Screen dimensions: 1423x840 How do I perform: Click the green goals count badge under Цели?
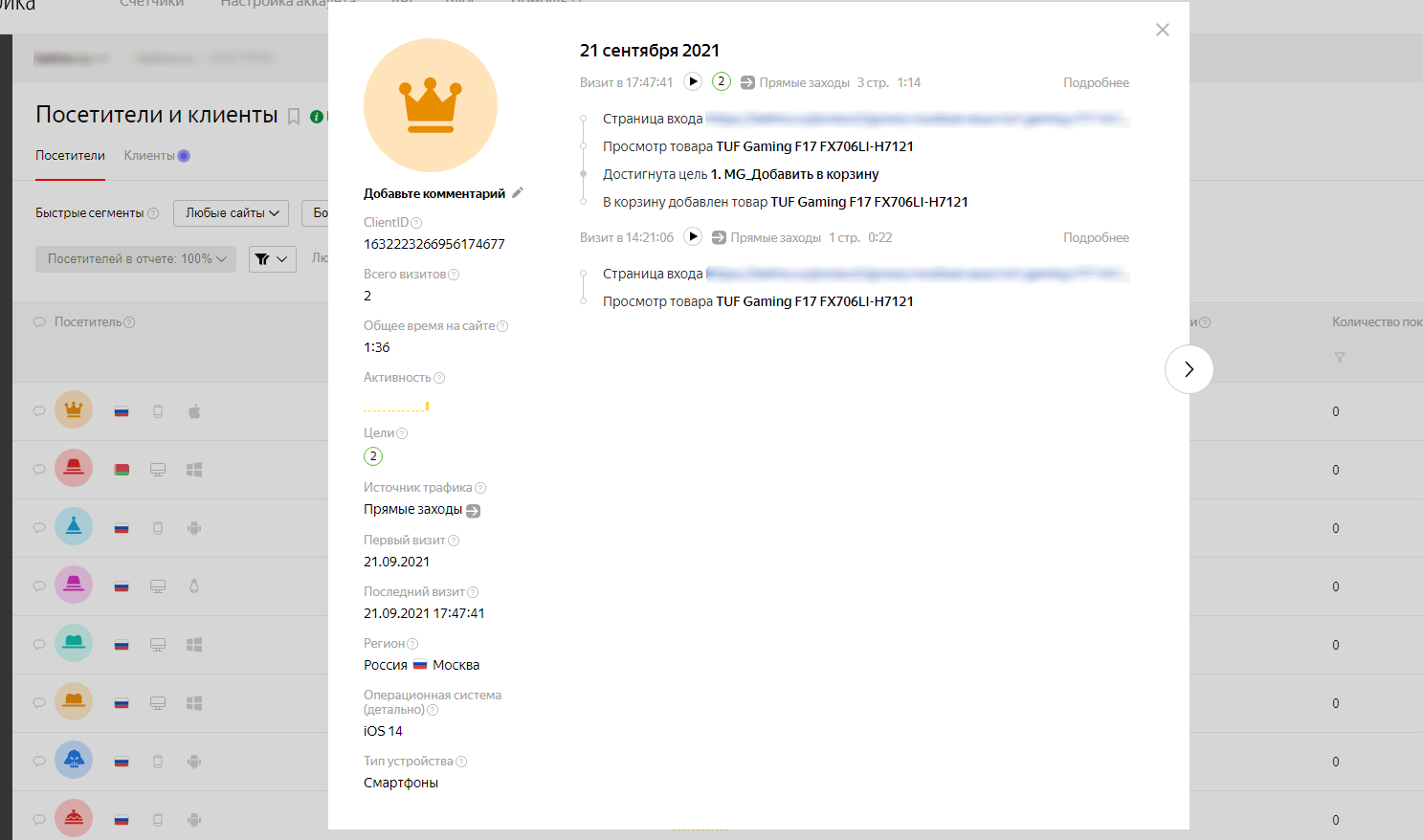coord(373,456)
